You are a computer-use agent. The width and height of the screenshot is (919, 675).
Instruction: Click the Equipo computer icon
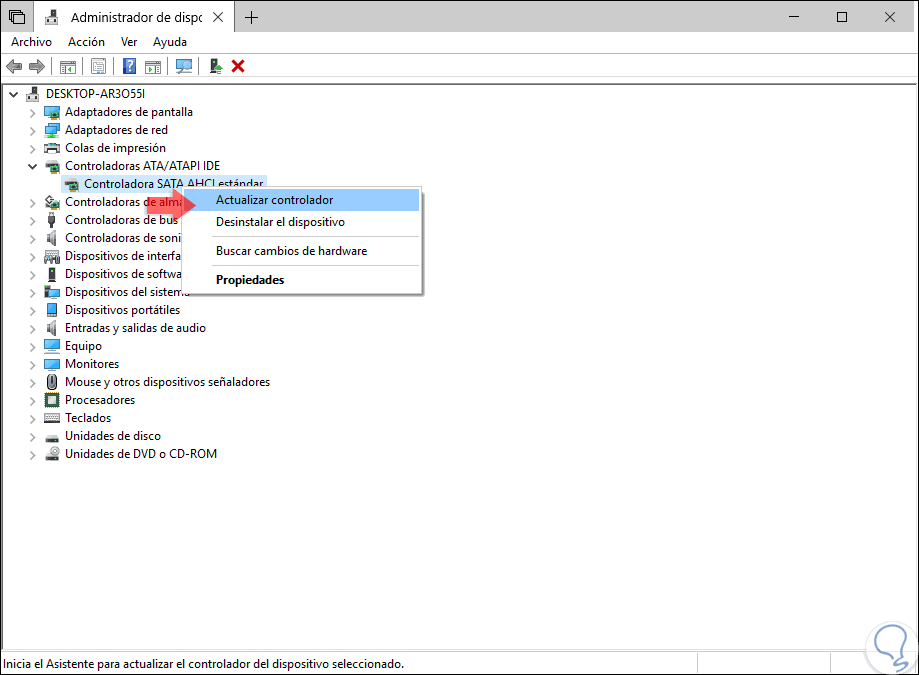[52, 346]
